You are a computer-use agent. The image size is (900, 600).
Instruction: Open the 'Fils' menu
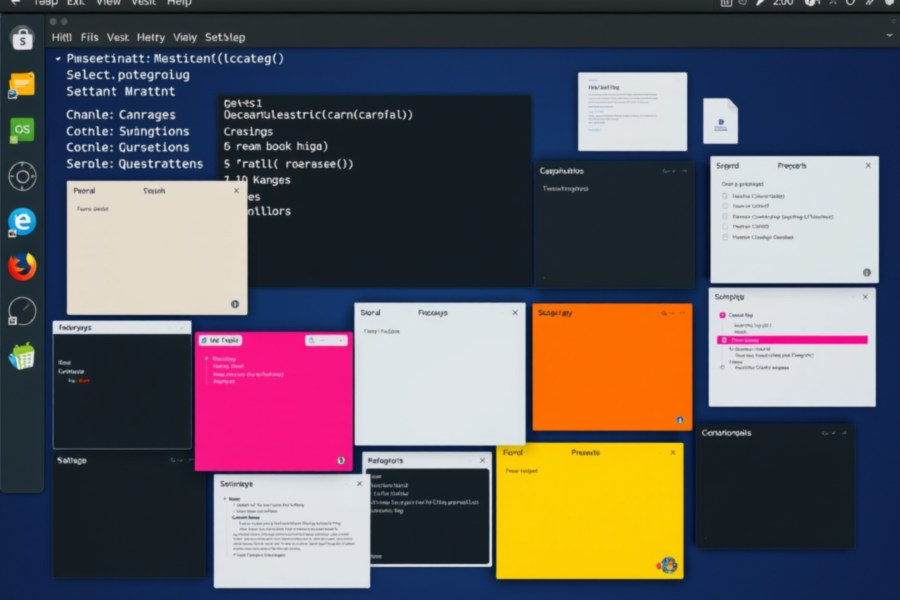90,37
